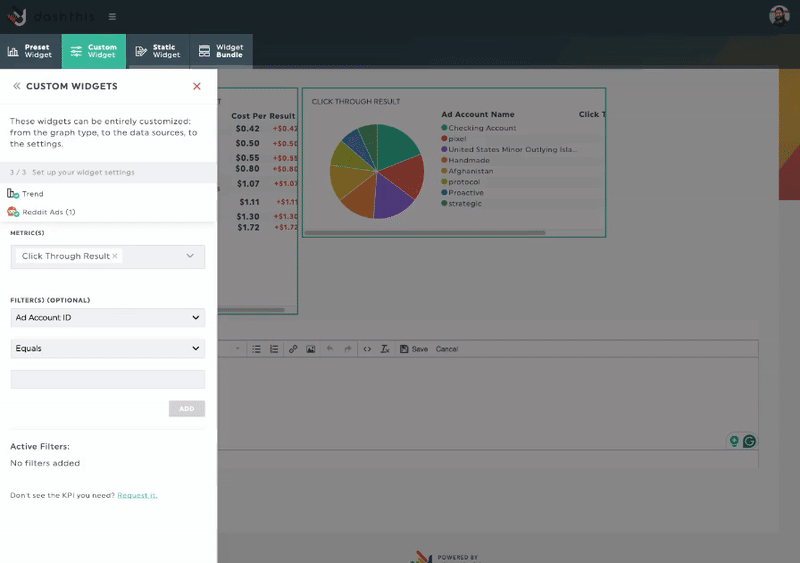Insert a link with the editor link icon

293,349
